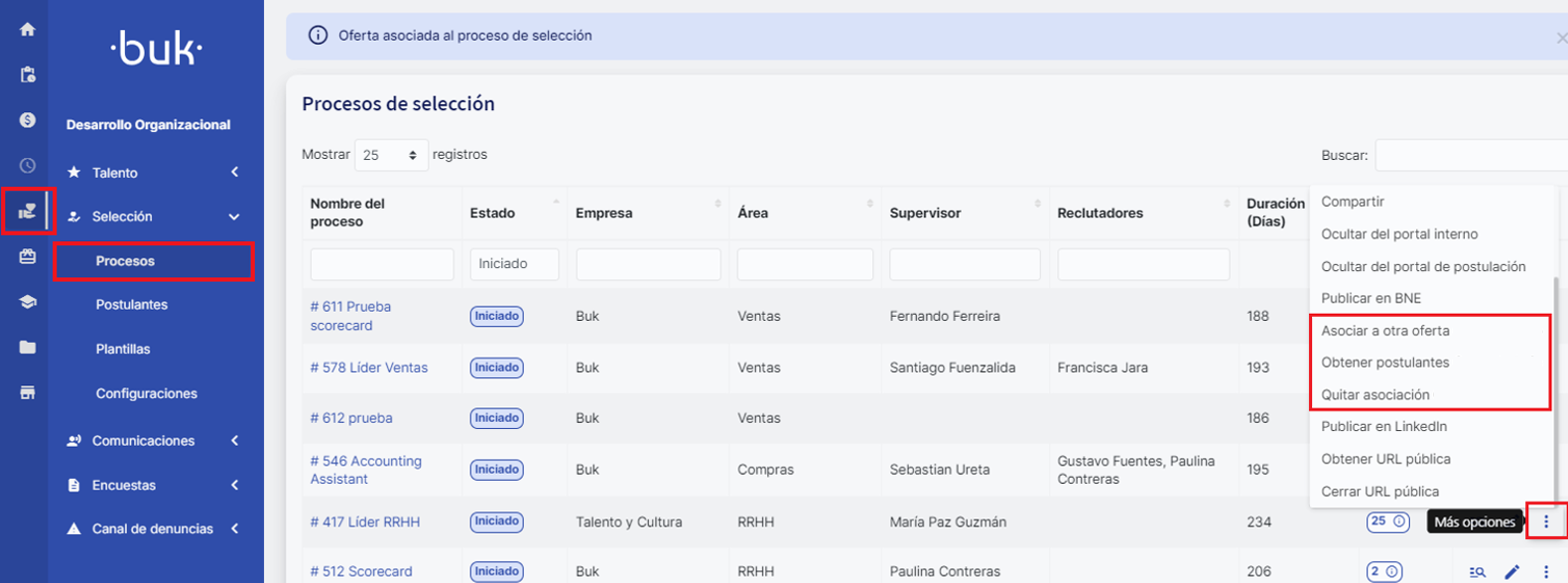1568x583 pixels.
Task: Open the clock attendance icon in sidebar
Action: (27, 166)
